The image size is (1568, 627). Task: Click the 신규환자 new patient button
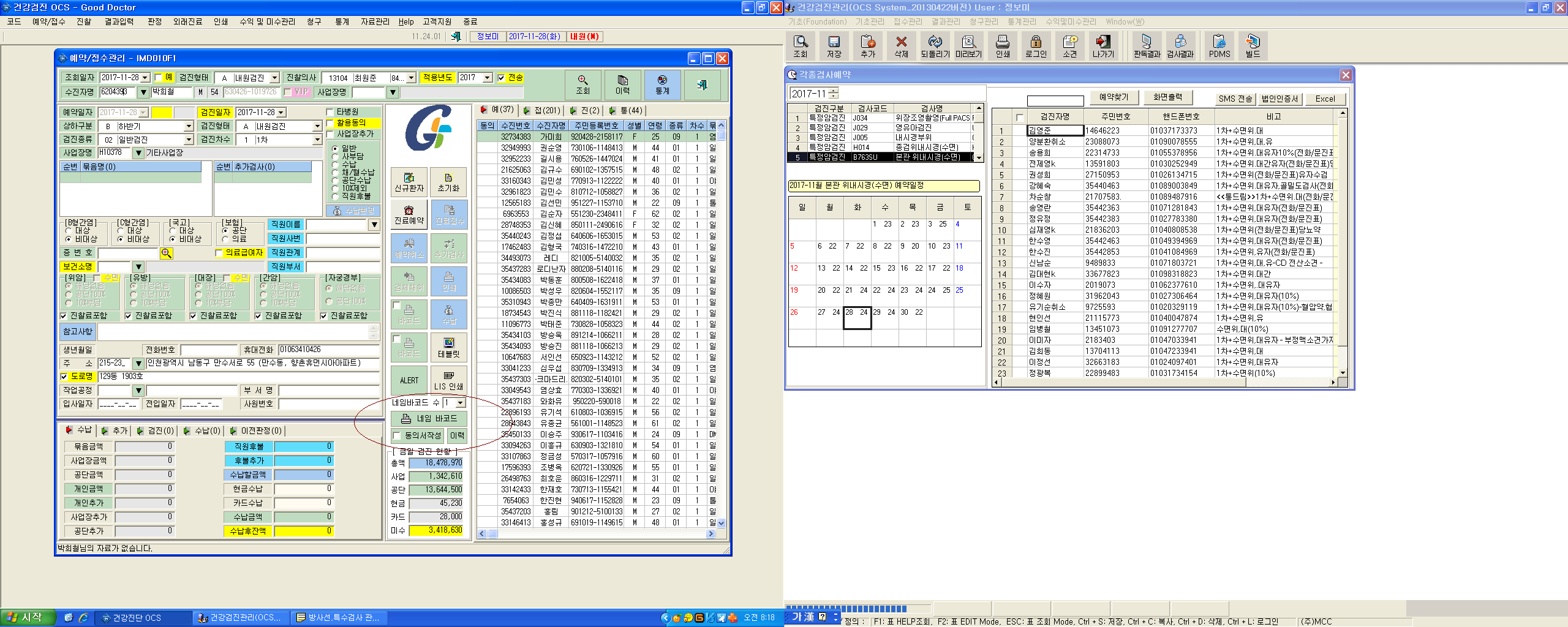(409, 182)
